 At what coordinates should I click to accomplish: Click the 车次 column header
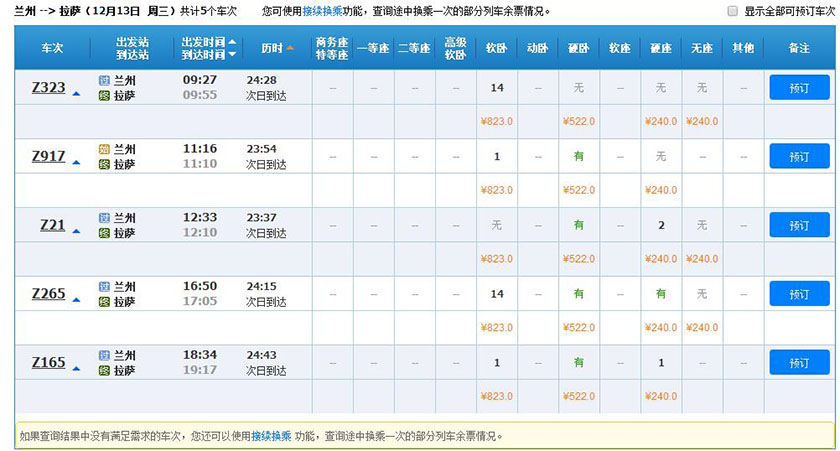point(52,48)
